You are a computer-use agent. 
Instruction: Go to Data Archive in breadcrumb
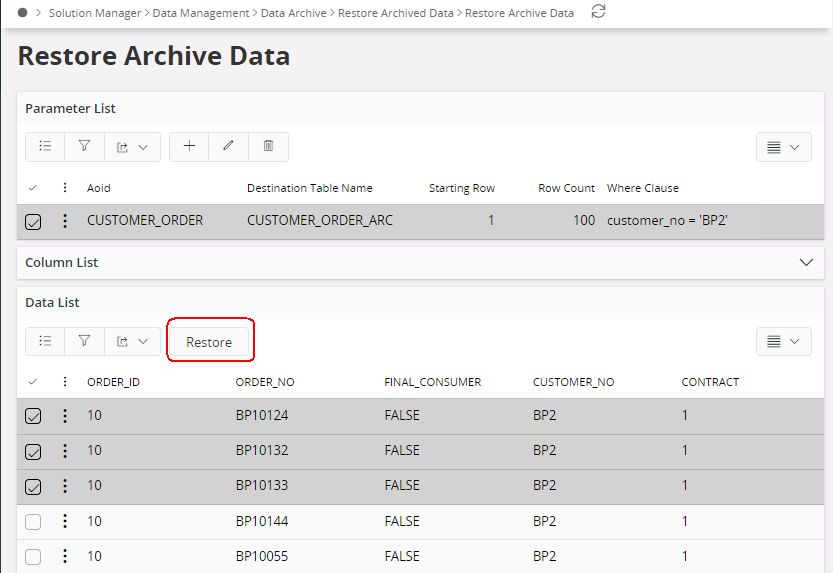point(293,13)
